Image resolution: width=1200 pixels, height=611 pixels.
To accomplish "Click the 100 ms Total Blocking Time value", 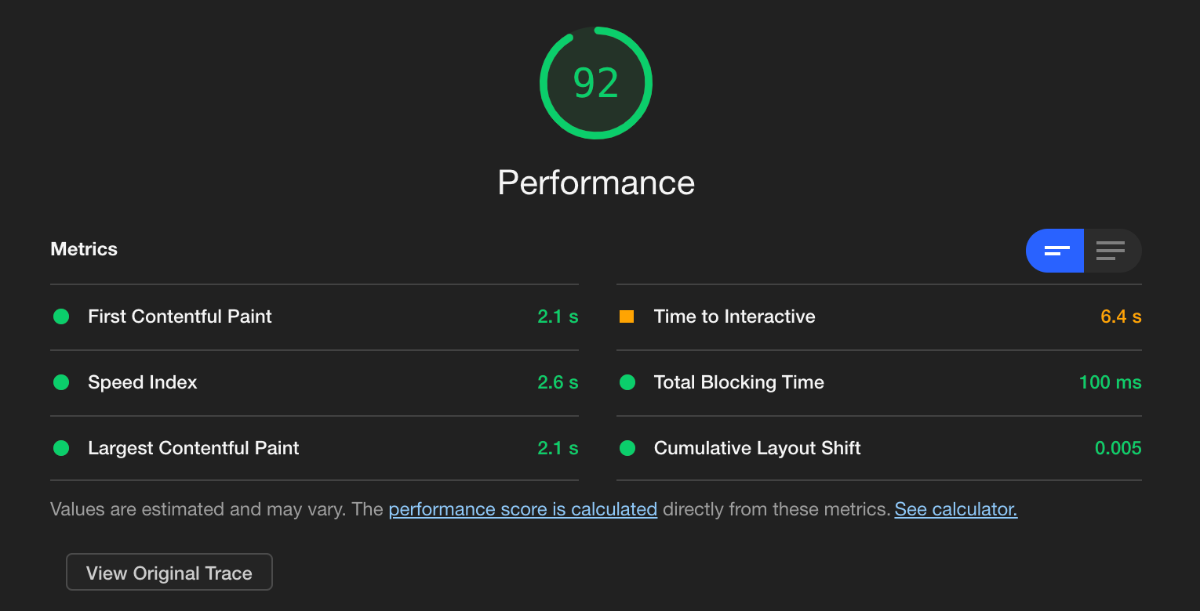I will [x=1110, y=383].
